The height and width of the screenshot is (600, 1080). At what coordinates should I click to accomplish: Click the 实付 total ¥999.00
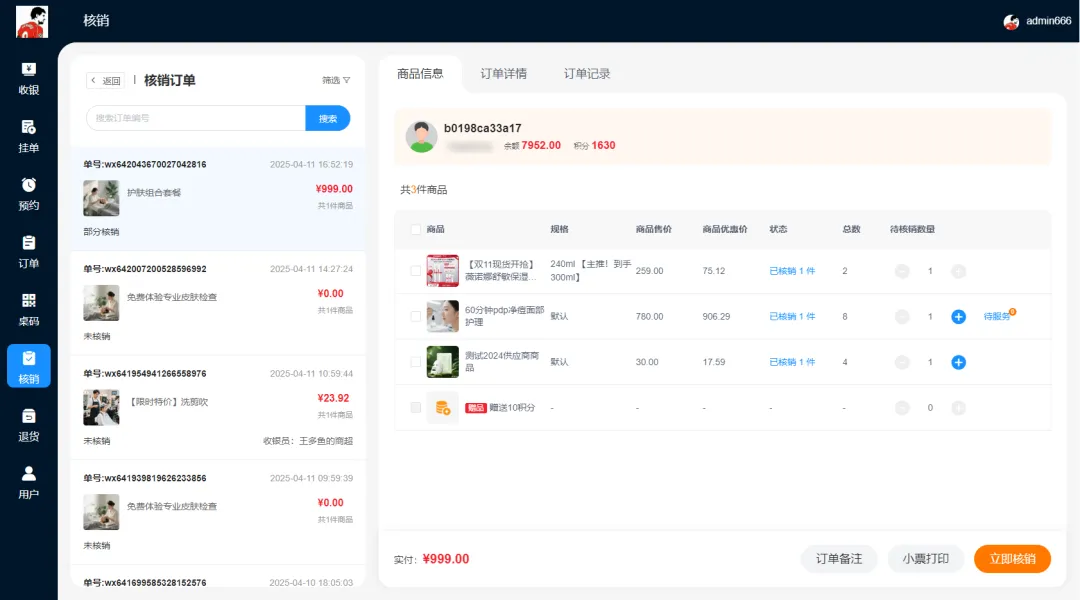(446, 559)
